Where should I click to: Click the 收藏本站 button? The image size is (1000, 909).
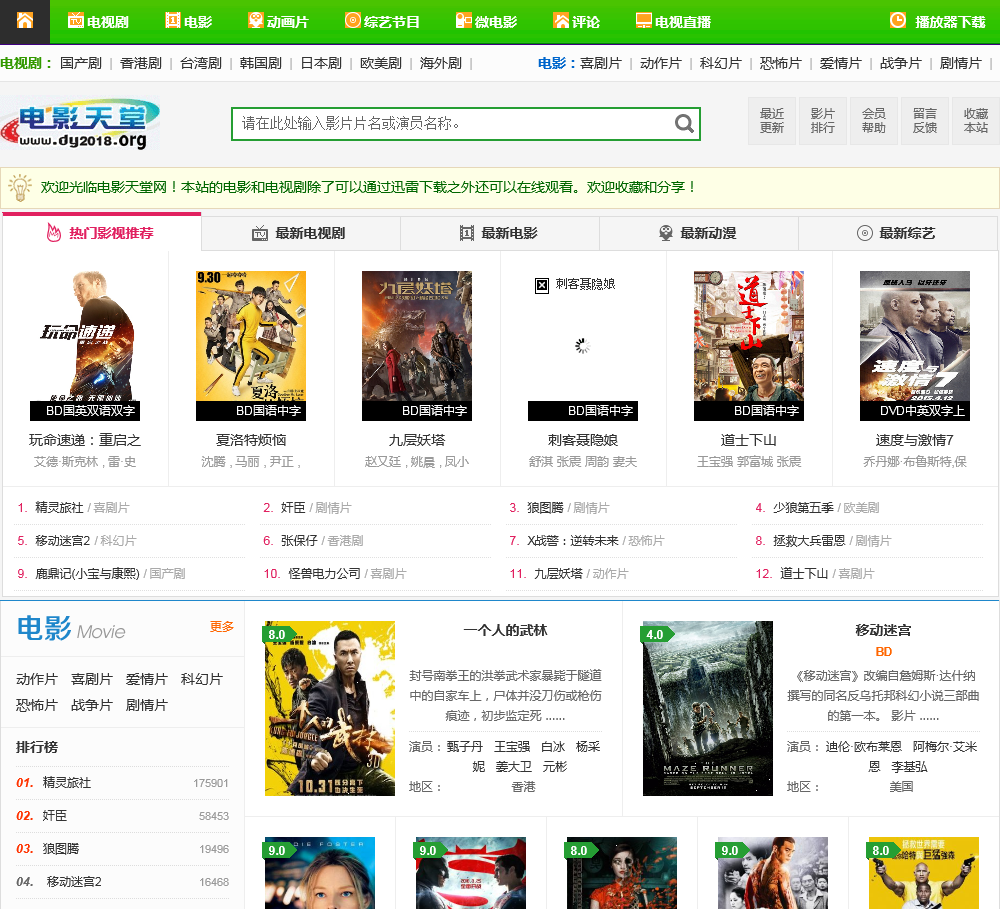[976, 121]
